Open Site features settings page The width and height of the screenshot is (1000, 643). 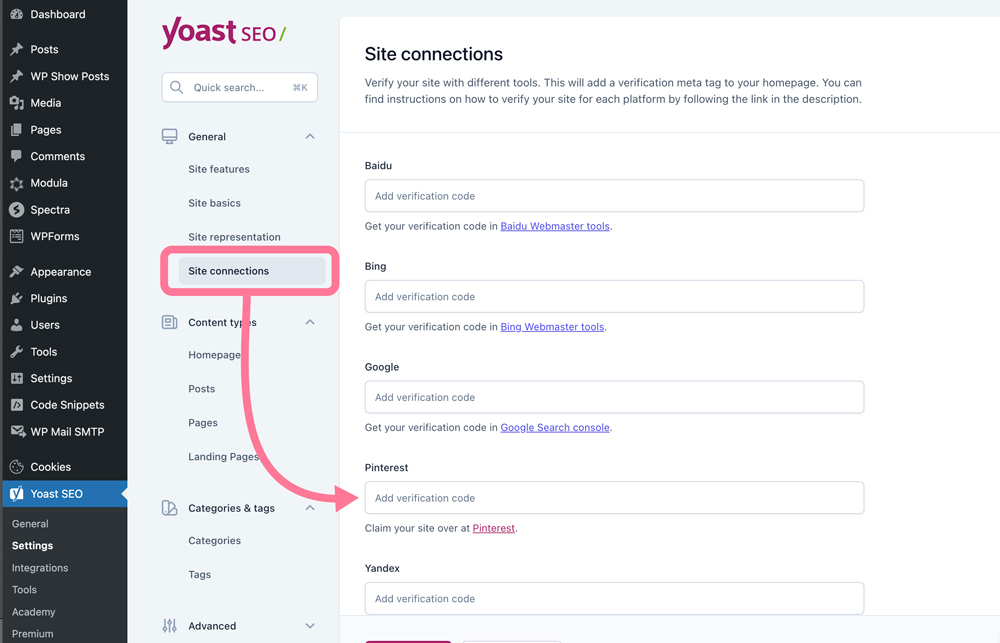tap(219, 169)
